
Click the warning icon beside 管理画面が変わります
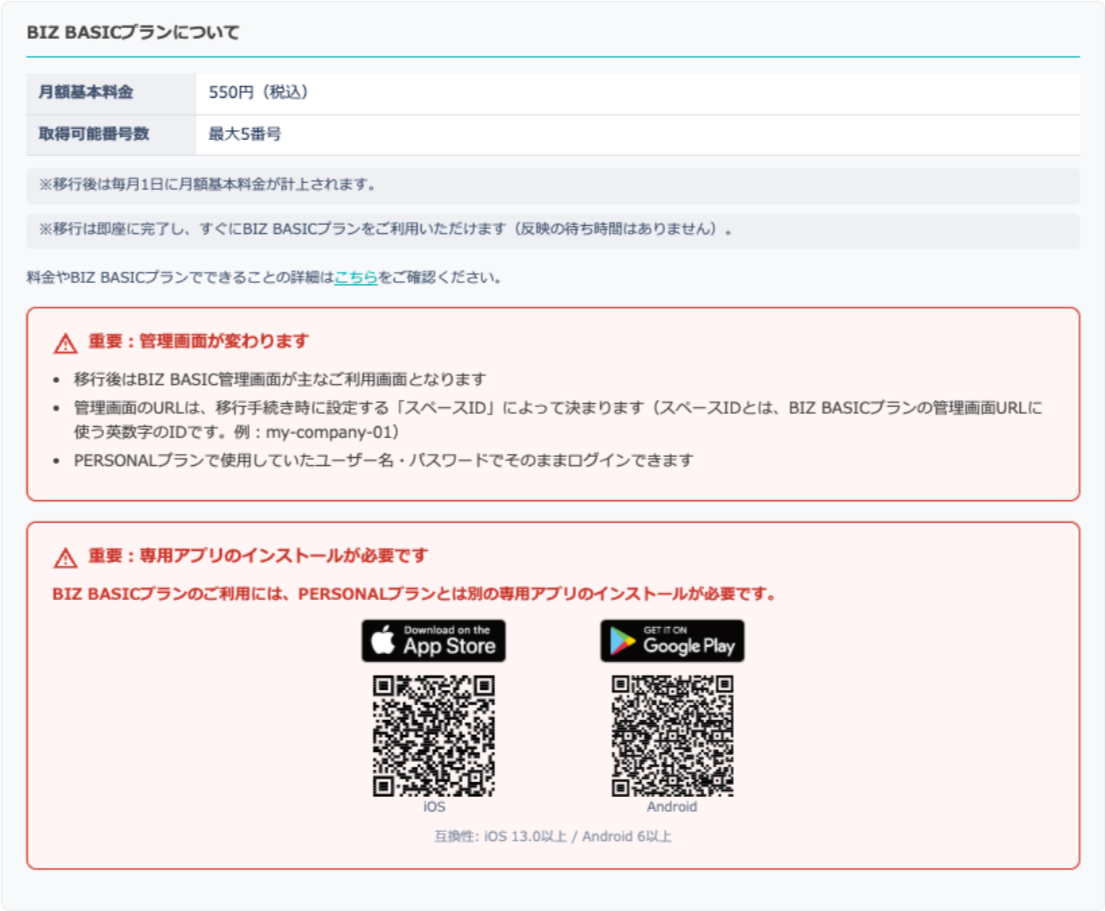[x=65, y=344]
